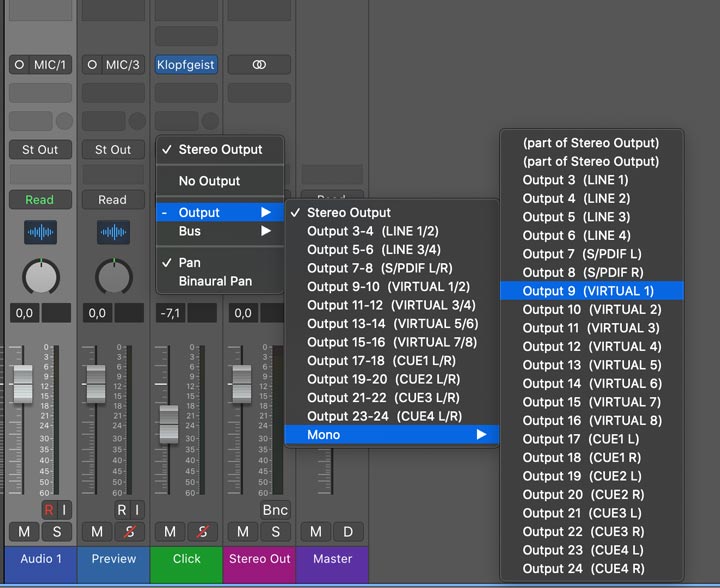Expand the Bus submenu
Viewport: 720px width, 588px height.
click(x=220, y=231)
